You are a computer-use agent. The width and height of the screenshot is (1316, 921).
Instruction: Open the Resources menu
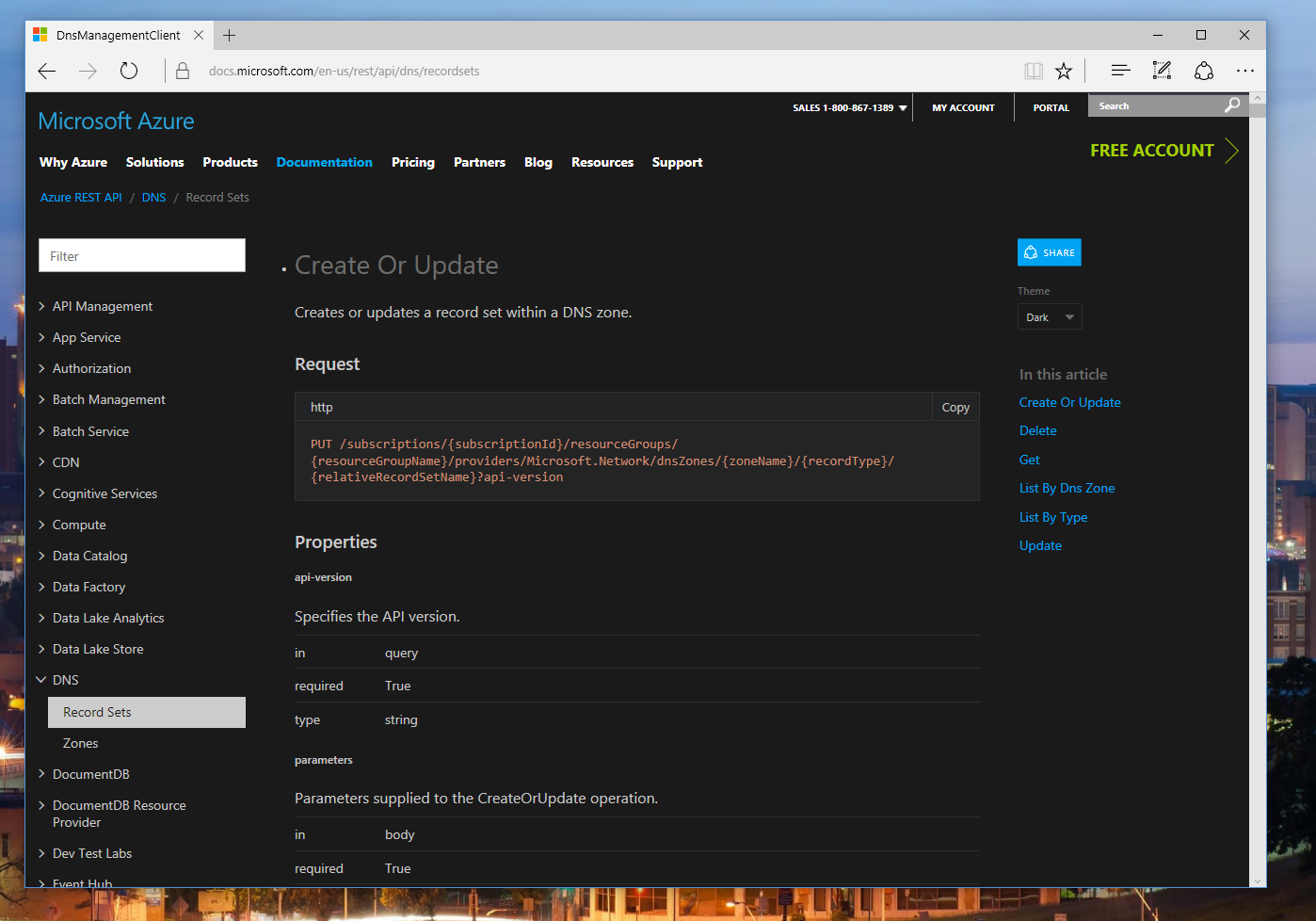coord(602,162)
